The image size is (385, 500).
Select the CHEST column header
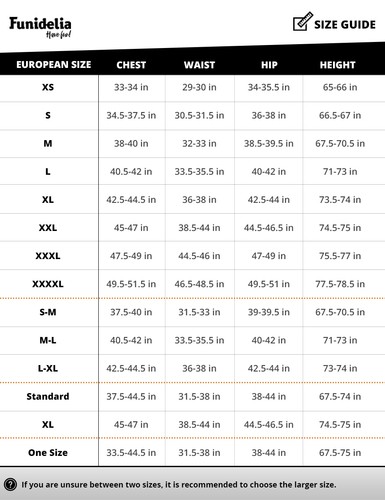click(x=131, y=65)
